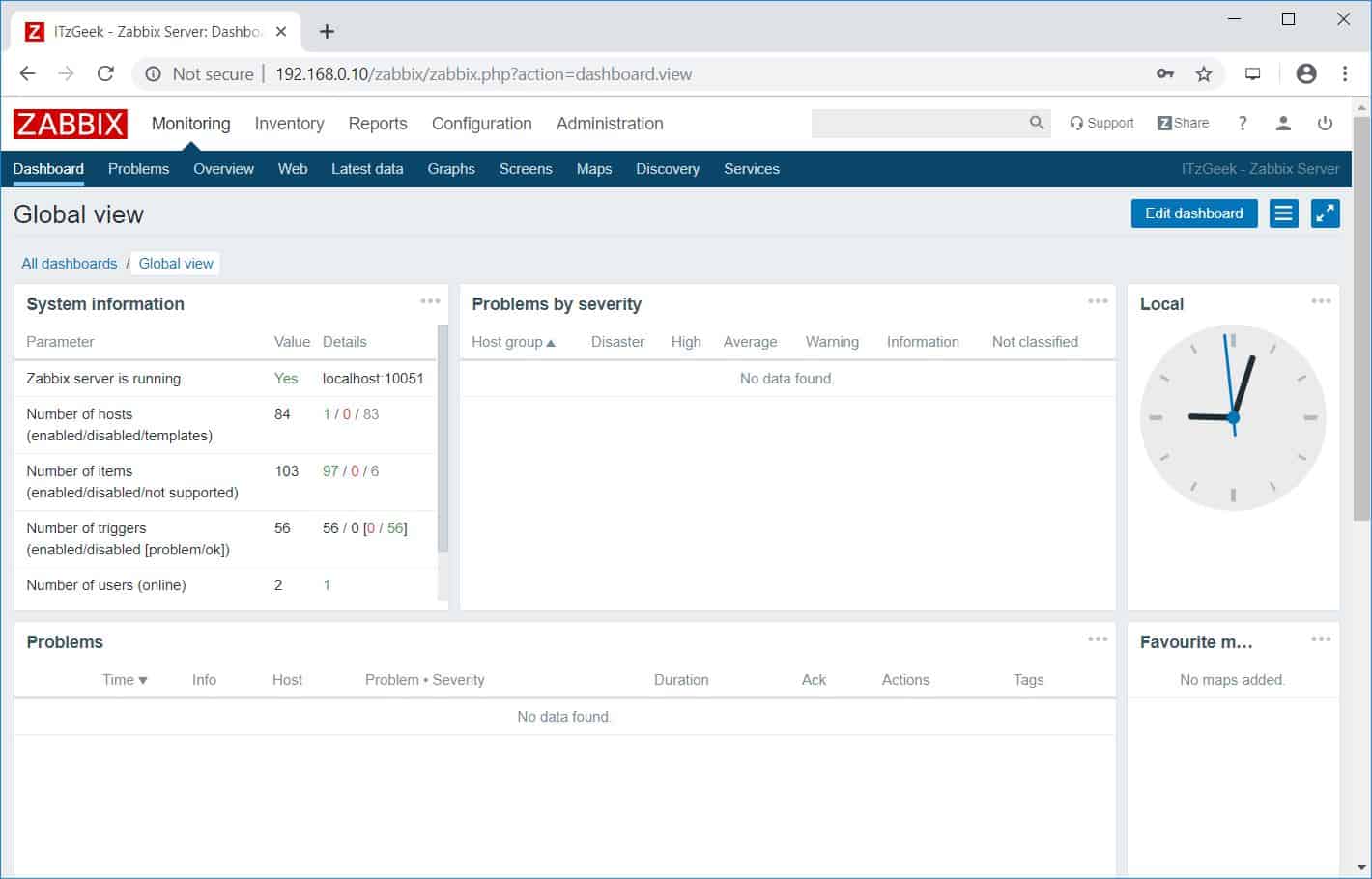Open the Reports menu

coord(378,124)
